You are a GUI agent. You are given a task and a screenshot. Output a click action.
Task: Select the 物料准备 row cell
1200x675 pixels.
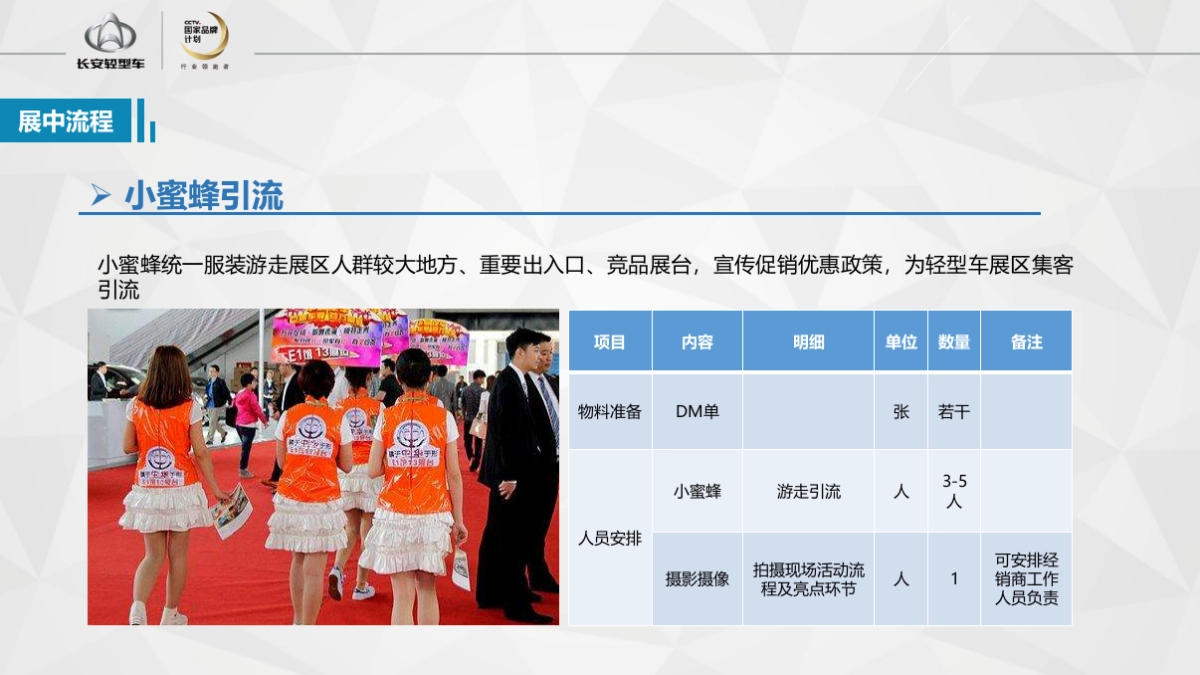click(x=609, y=411)
